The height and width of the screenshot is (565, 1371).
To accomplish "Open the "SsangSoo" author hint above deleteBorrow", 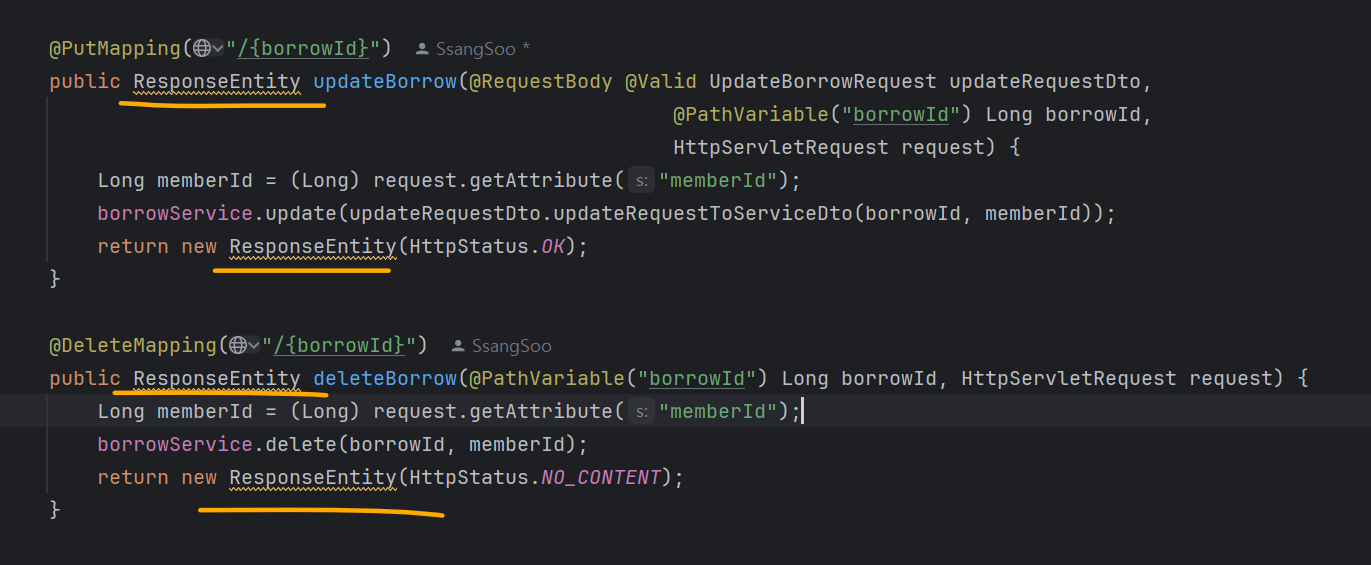I will (512, 346).
